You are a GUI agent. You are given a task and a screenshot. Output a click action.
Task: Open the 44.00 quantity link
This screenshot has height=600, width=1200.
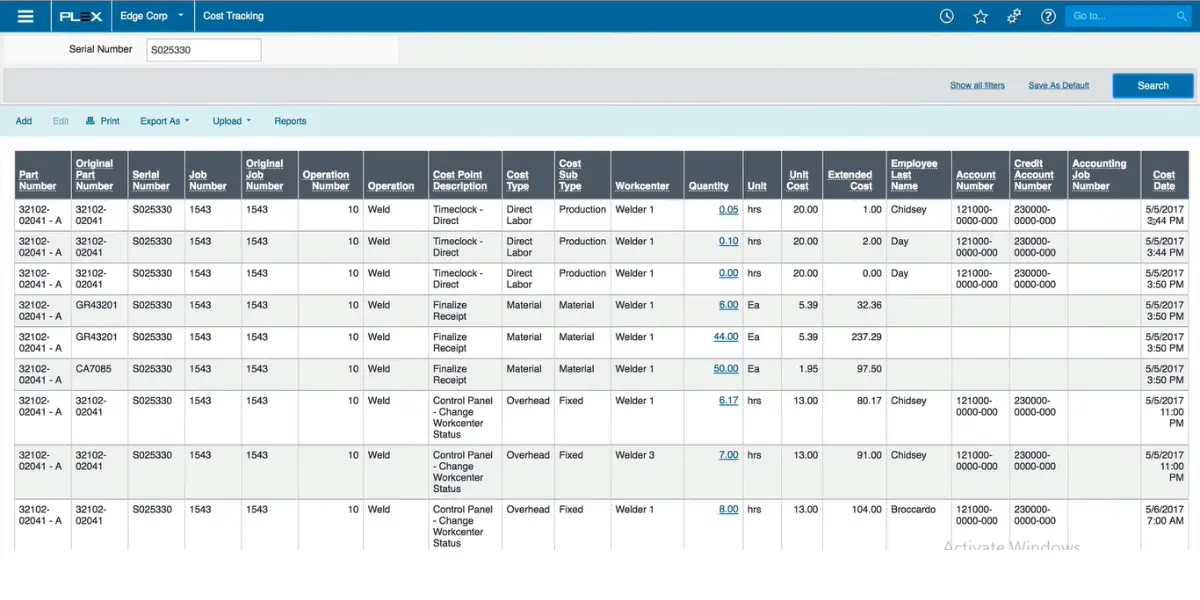pyautogui.click(x=726, y=337)
